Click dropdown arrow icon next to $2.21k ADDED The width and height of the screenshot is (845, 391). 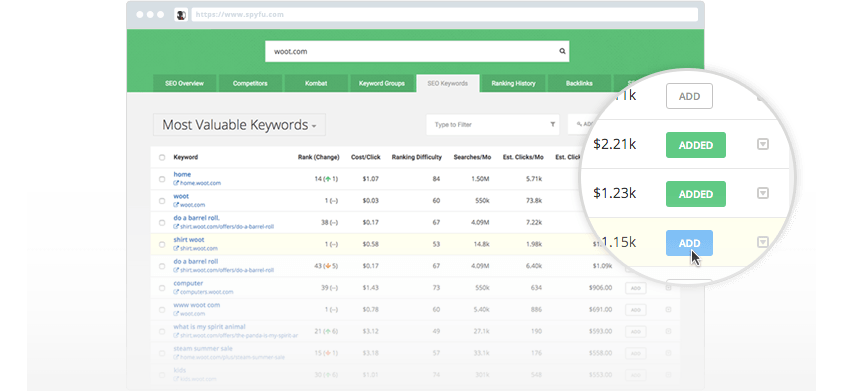(x=763, y=144)
